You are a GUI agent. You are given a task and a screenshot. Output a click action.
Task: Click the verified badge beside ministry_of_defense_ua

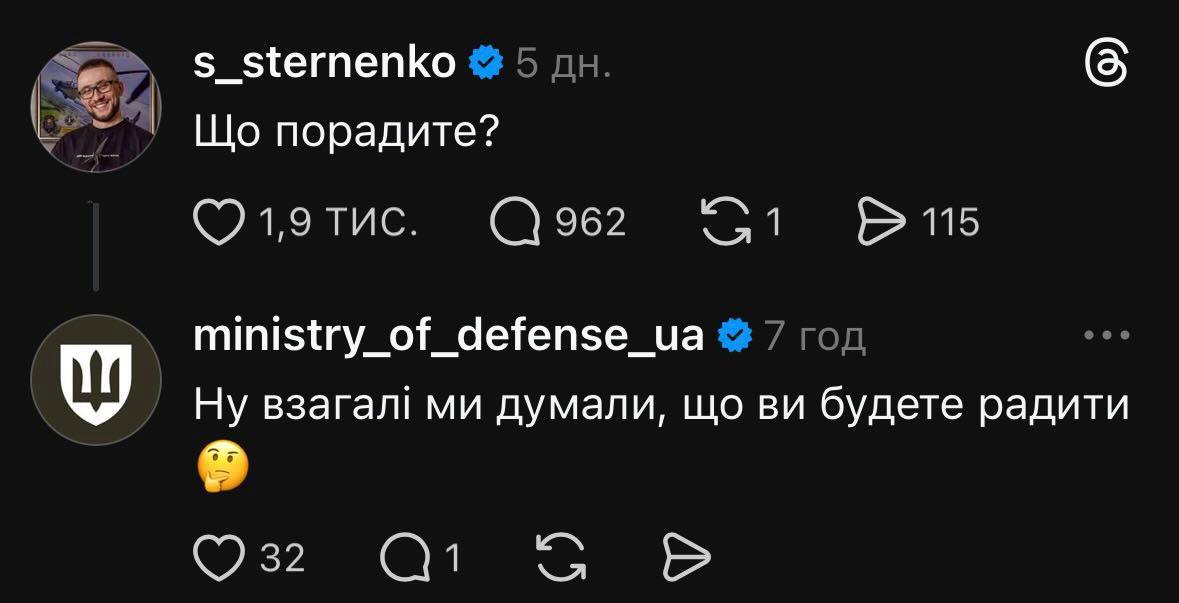click(735, 337)
